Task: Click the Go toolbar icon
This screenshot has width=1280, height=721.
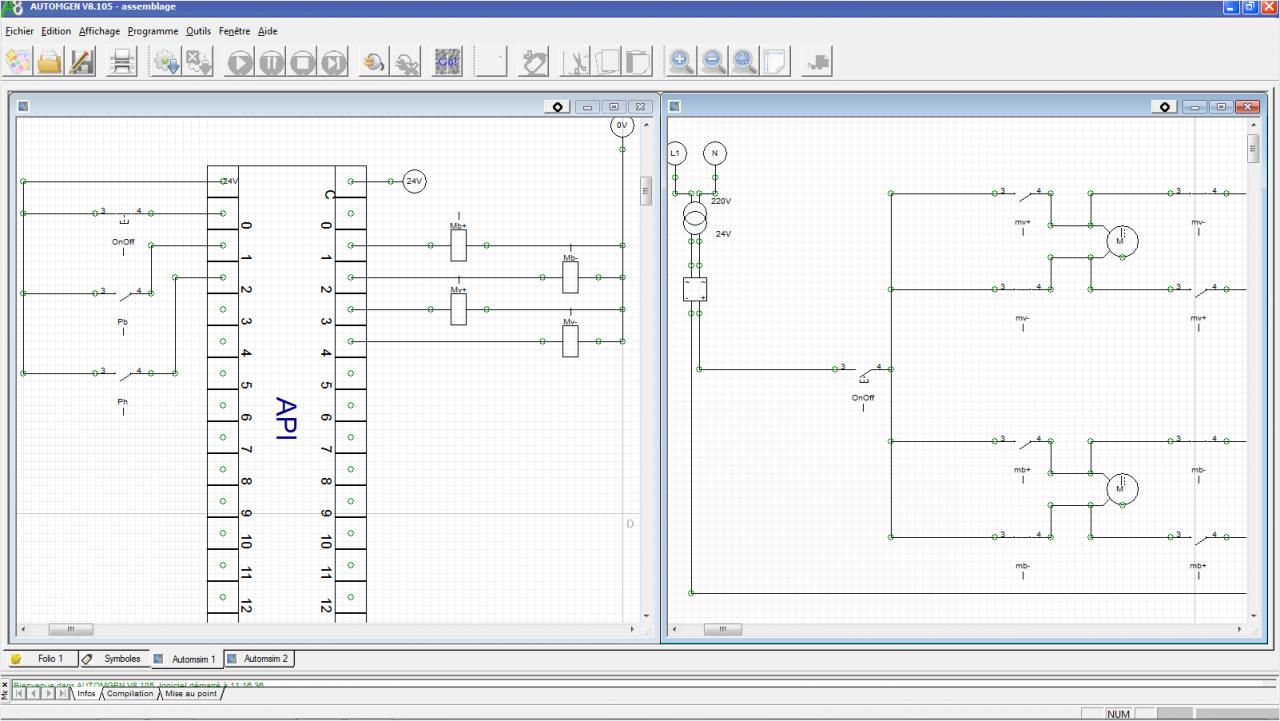Action: pyautogui.click(x=448, y=62)
